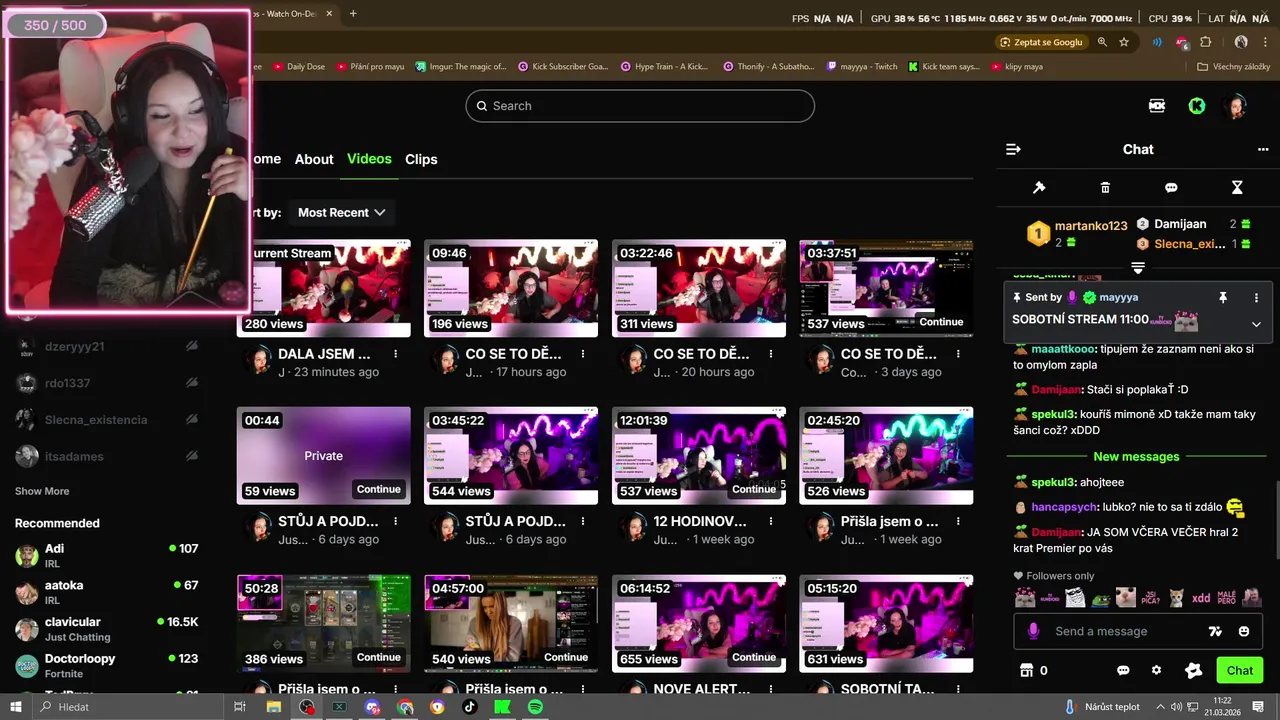Open options for DALA JSEM video

[396, 354]
